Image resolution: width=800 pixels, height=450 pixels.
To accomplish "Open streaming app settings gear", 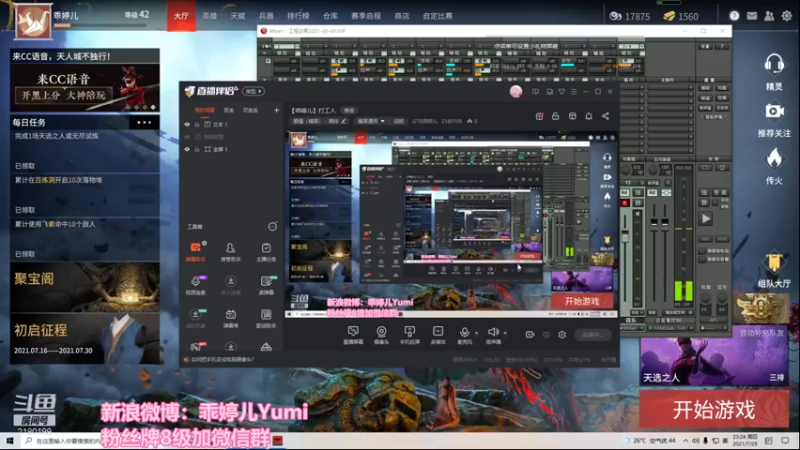I will 562,335.
